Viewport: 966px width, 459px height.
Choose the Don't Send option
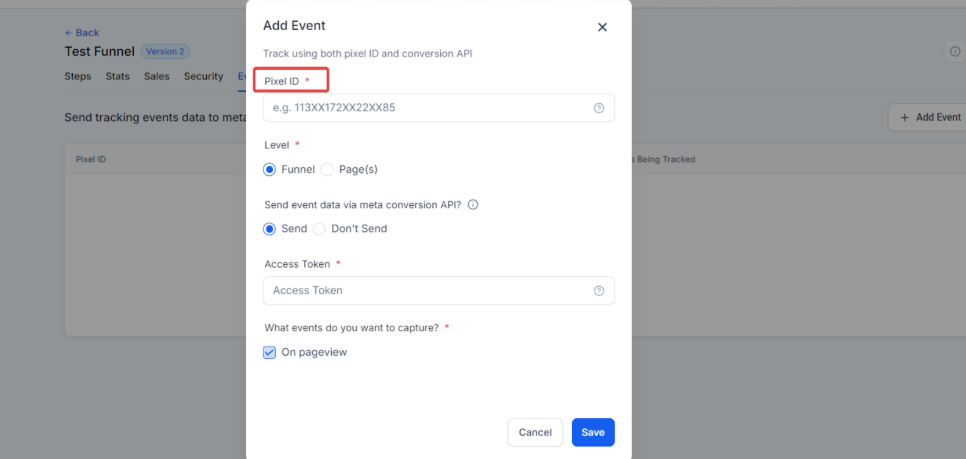point(320,229)
